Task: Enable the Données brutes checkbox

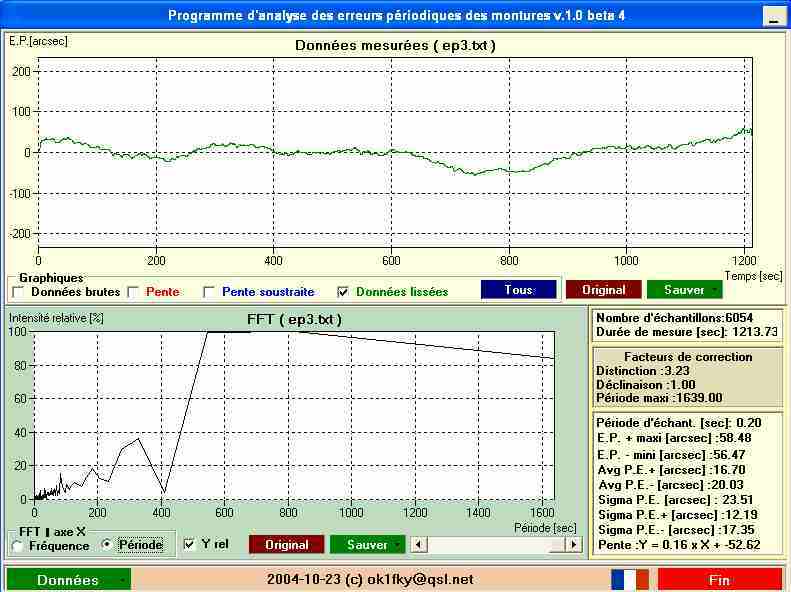Action: [x=18, y=292]
